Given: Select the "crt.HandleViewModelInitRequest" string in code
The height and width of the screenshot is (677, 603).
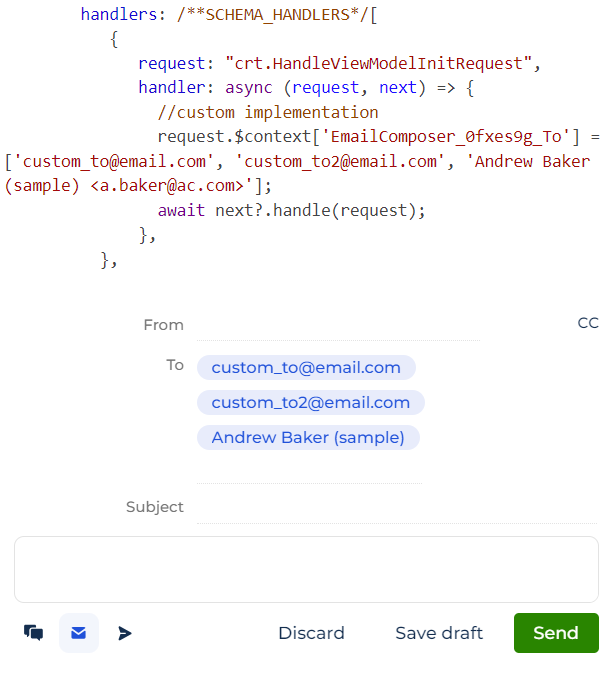Looking at the screenshot, I should tap(379, 63).
